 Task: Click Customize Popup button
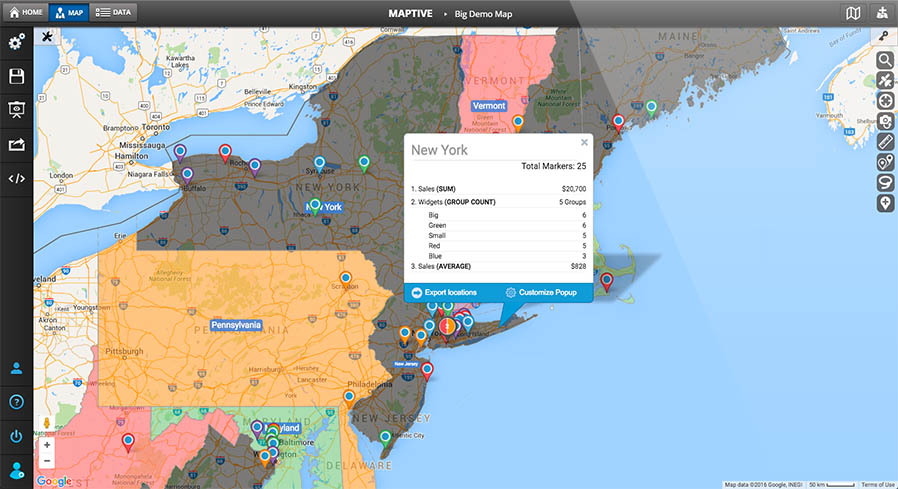point(541,293)
